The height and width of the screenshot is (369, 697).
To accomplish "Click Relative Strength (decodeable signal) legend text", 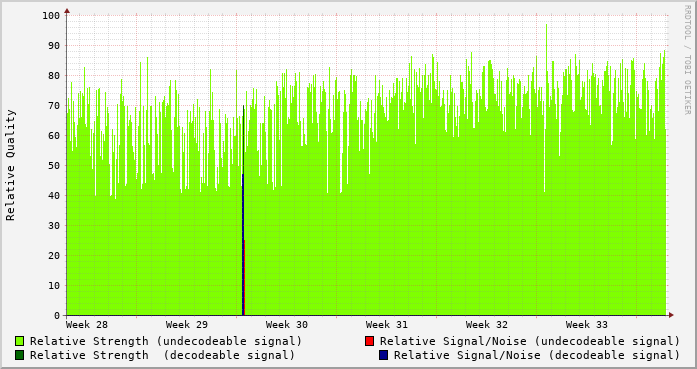I will tap(162, 355).
